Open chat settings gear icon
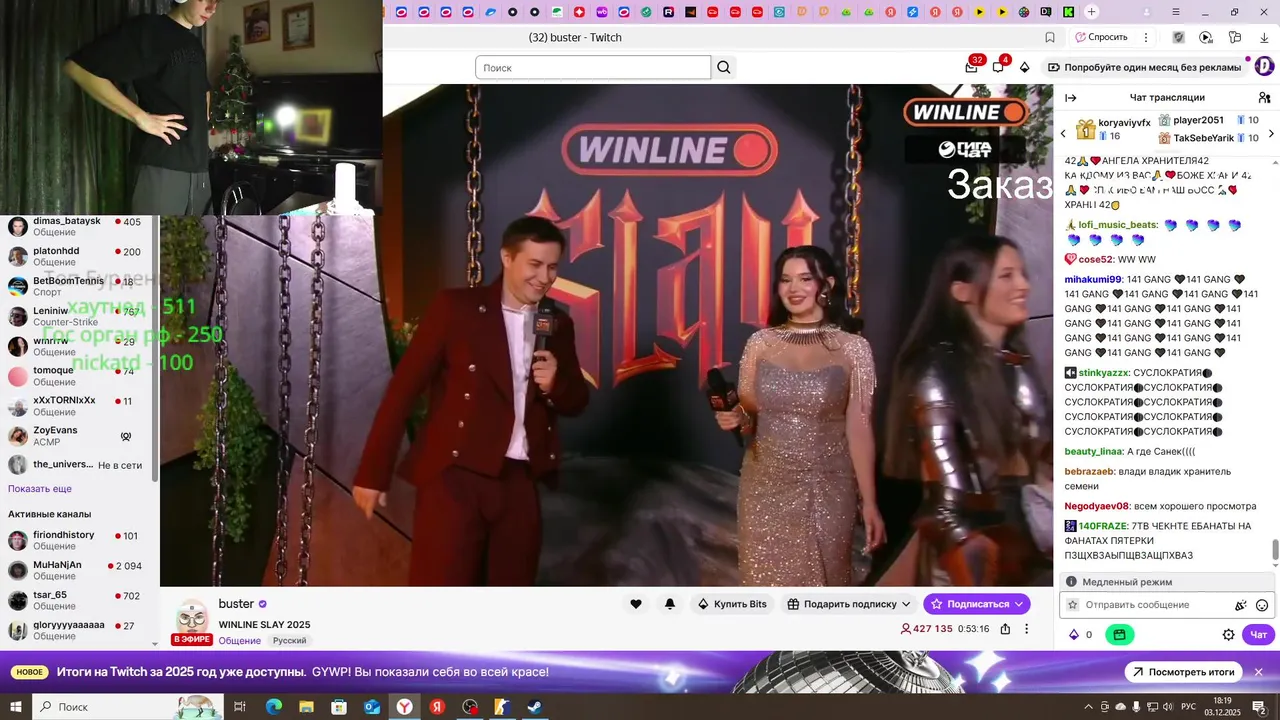The width and height of the screenshot is (1280, 720). tap(1229, 634)
